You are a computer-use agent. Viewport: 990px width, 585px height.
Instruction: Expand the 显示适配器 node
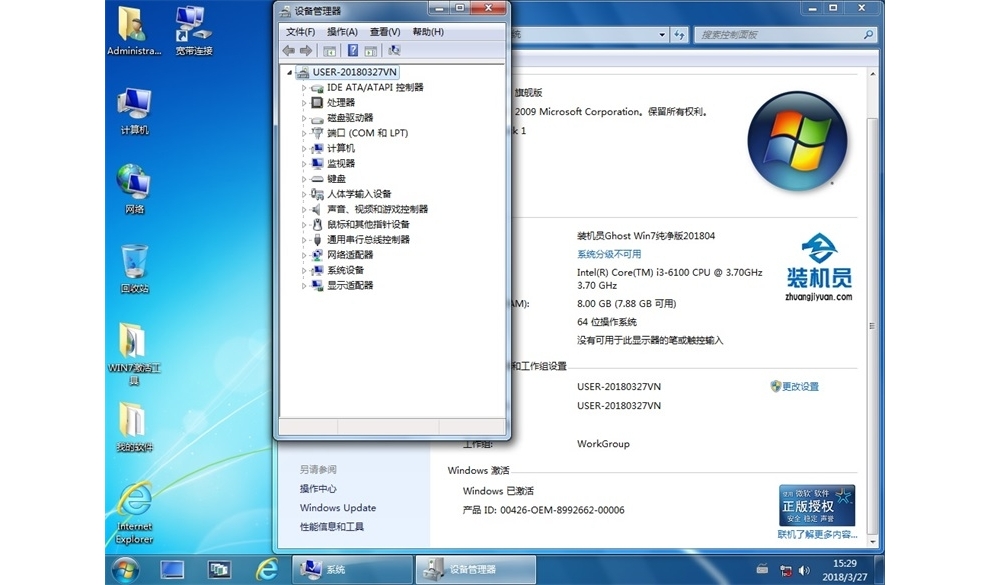click(x=304, y=286)
